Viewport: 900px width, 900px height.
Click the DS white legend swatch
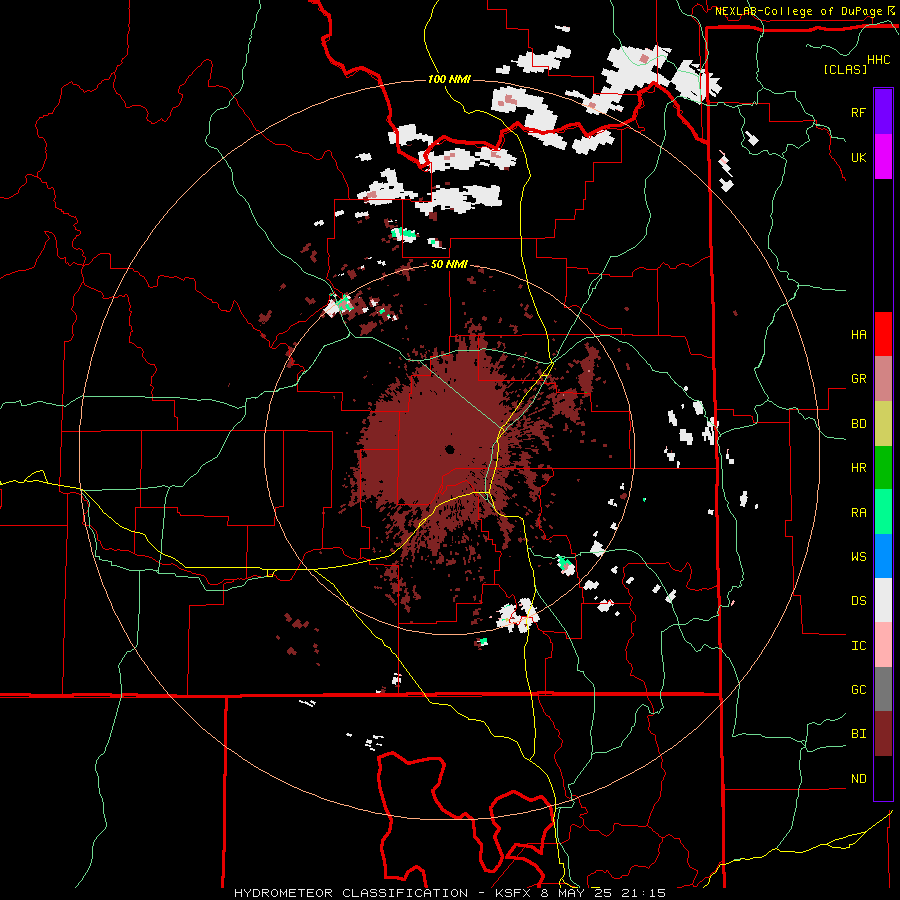[883, 600]
